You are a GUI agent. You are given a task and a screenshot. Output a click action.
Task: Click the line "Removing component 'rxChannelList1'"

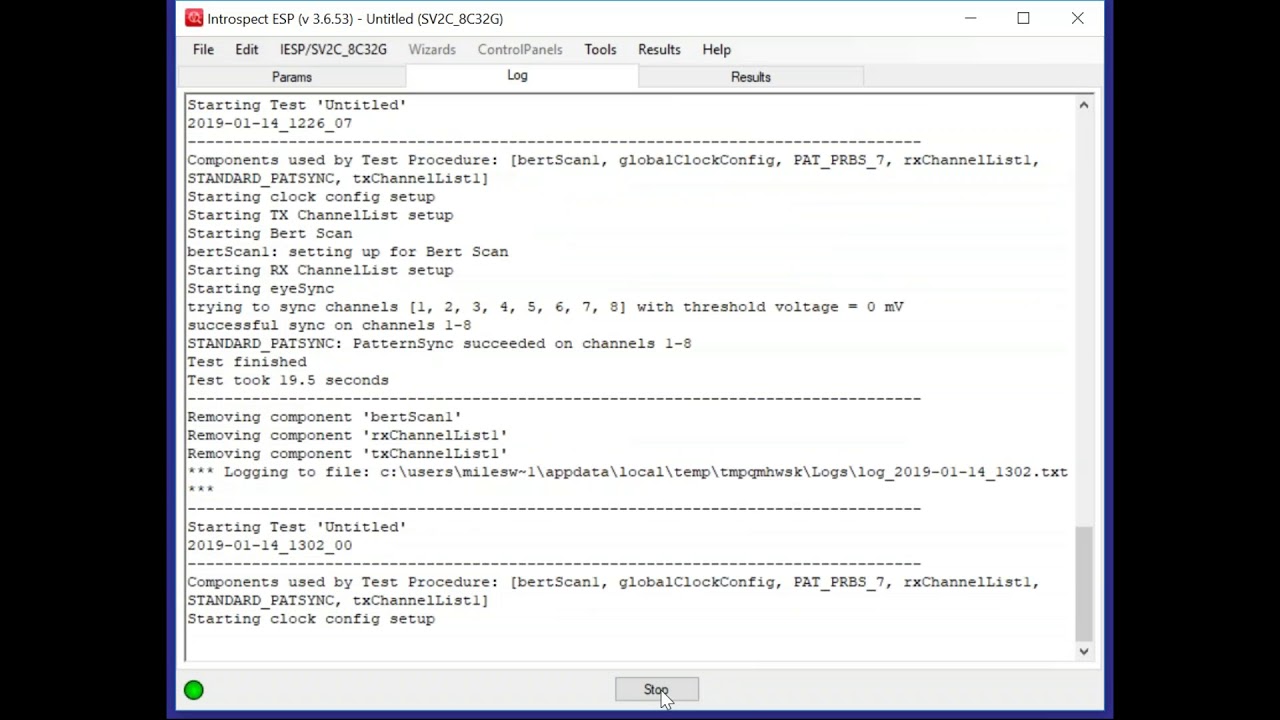coord(347,435)
